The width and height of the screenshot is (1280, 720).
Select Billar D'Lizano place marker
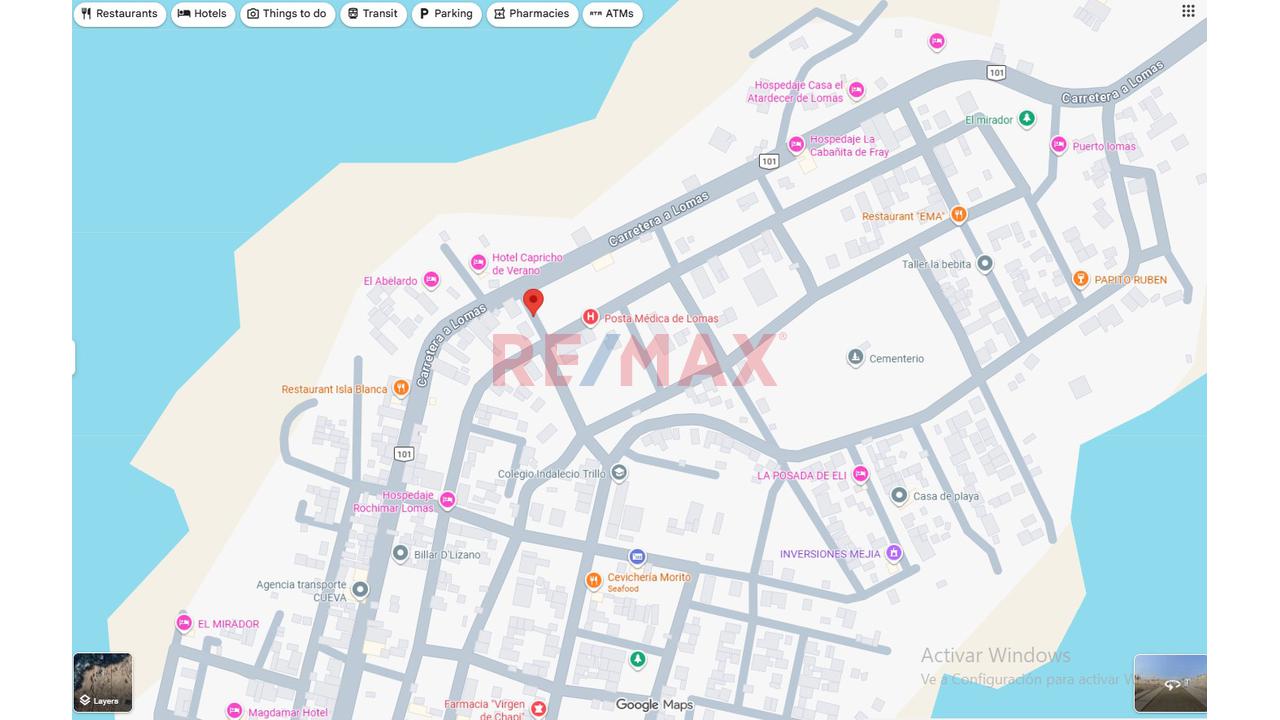tap(401, 553)
